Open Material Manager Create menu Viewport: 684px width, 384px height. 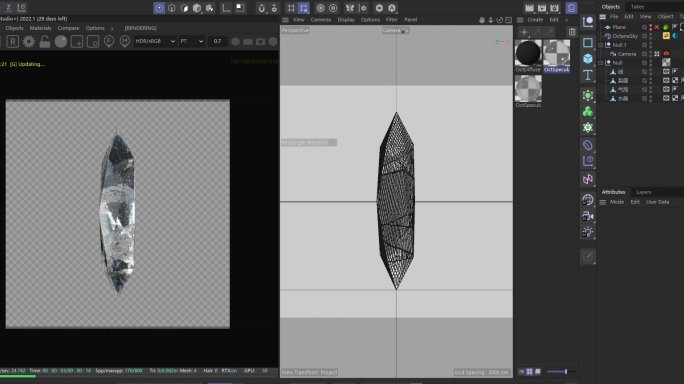[x=535, y=20]
